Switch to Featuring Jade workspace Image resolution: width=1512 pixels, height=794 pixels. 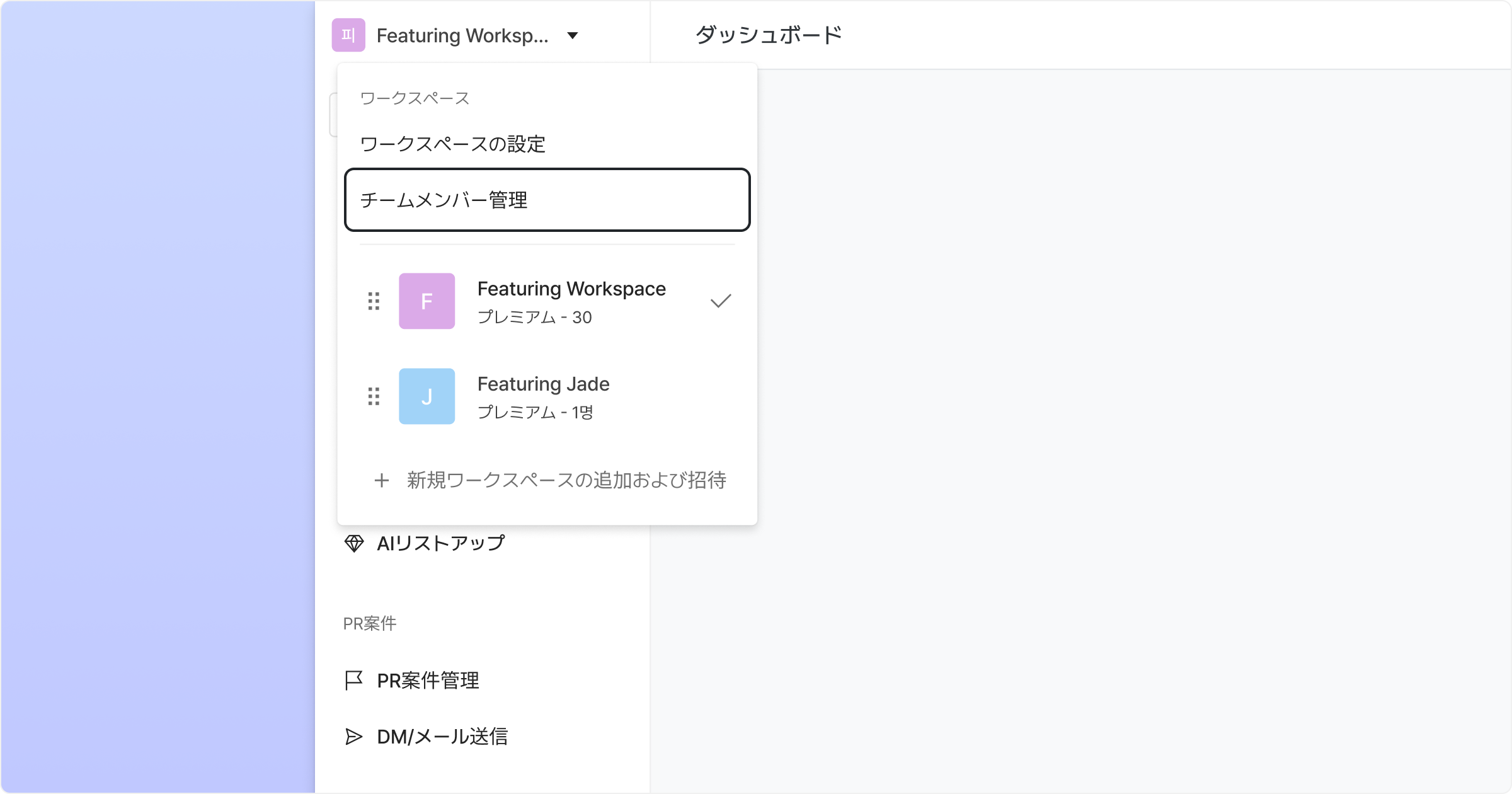tap(543, 384)
